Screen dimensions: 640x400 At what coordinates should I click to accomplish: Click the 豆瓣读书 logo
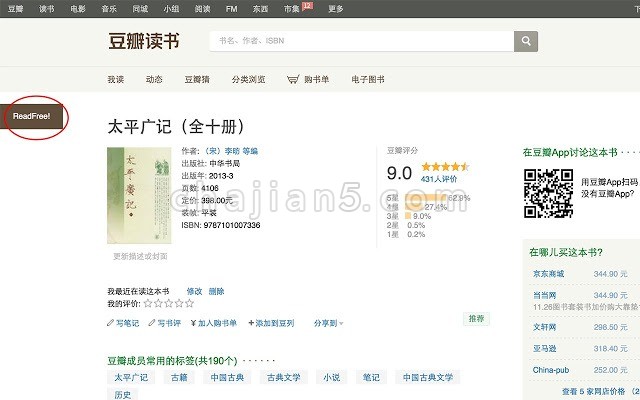click(x=144, y=41)
